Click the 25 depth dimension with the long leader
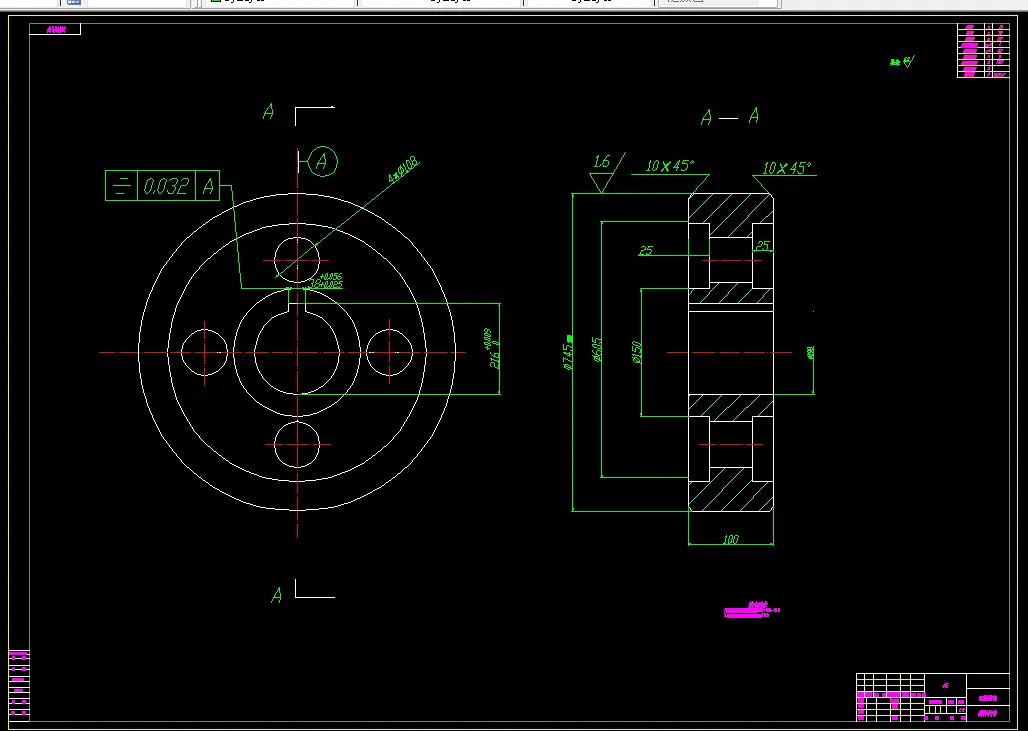The width and height of the screenshot is (1028, 731). [x=646, y=250]
